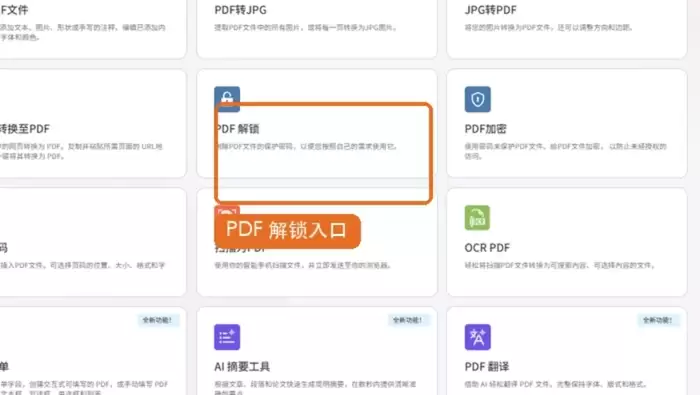Click the description under PDF加密
This screenshot has width=700, height=395.
click(x=565, y=151)
